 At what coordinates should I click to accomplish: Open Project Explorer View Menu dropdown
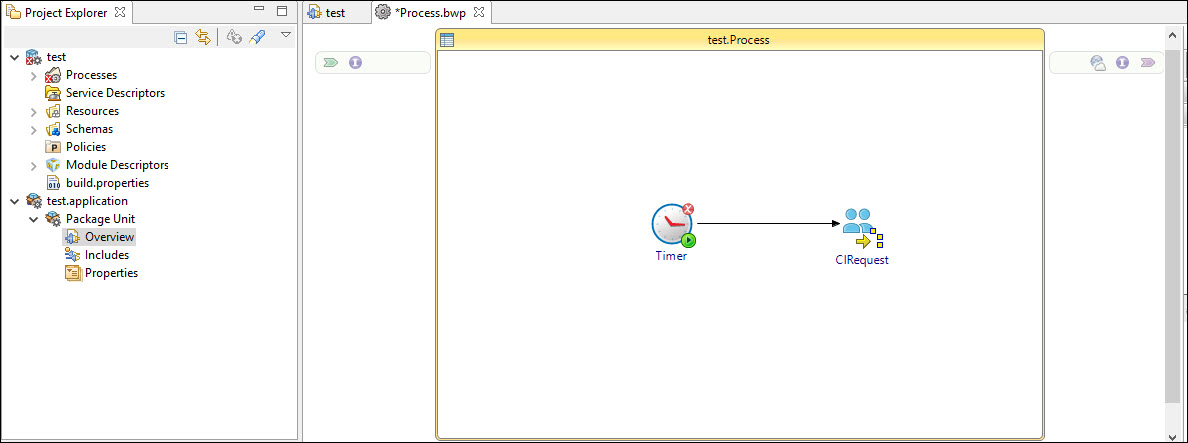click(286, 35)
